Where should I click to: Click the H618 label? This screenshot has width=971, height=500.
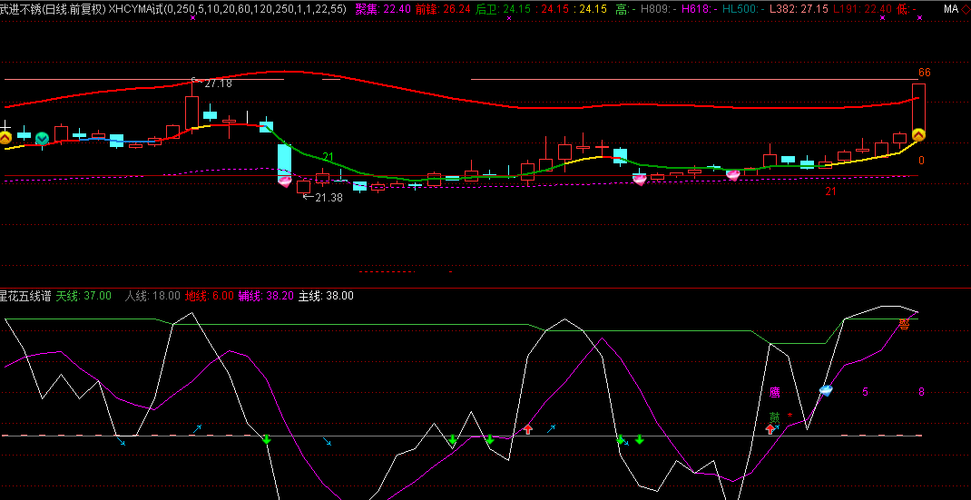pyautogui.click(x=699, y=9)
